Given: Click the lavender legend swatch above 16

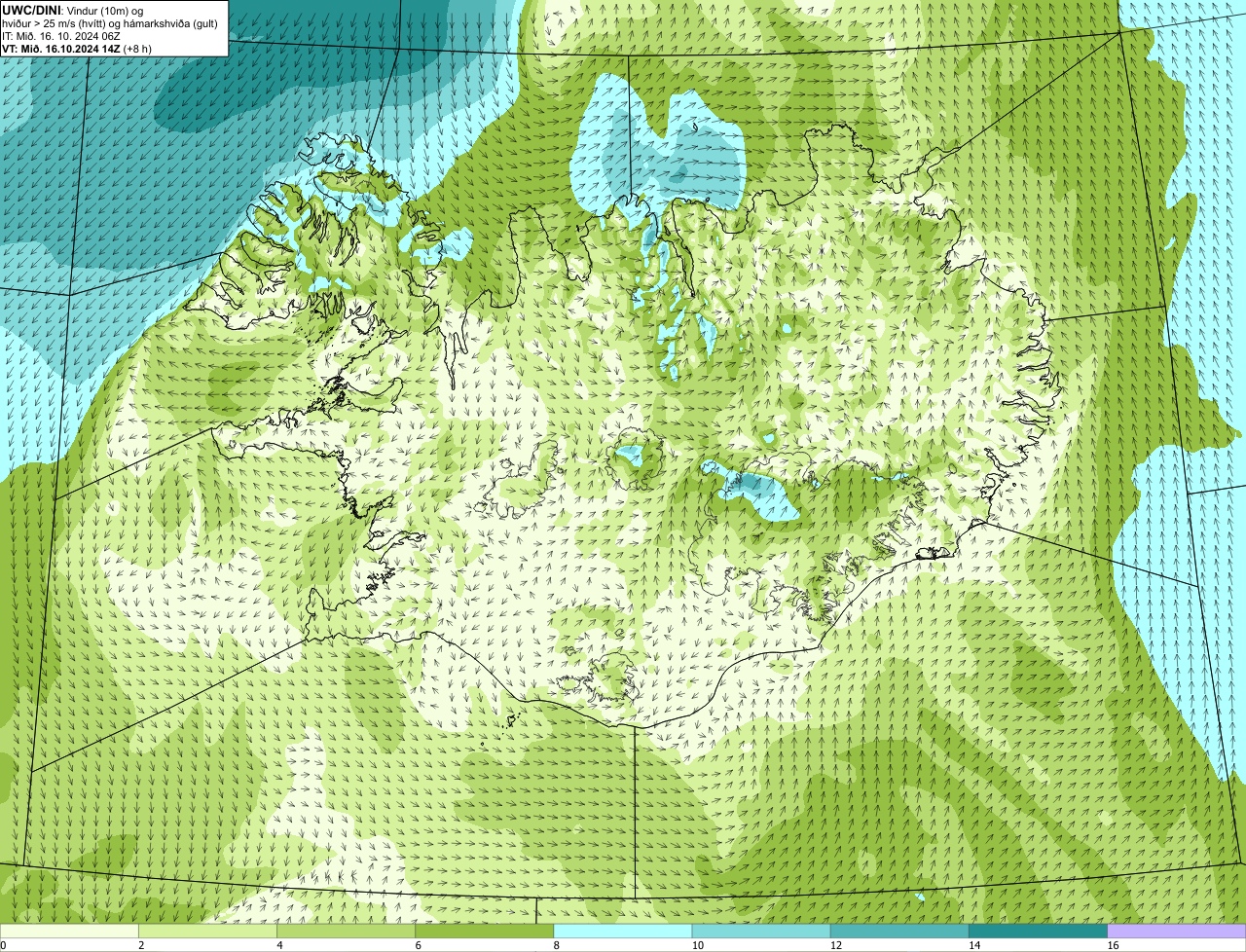Looking at the screenshot, I should (x=1177, y=931).
